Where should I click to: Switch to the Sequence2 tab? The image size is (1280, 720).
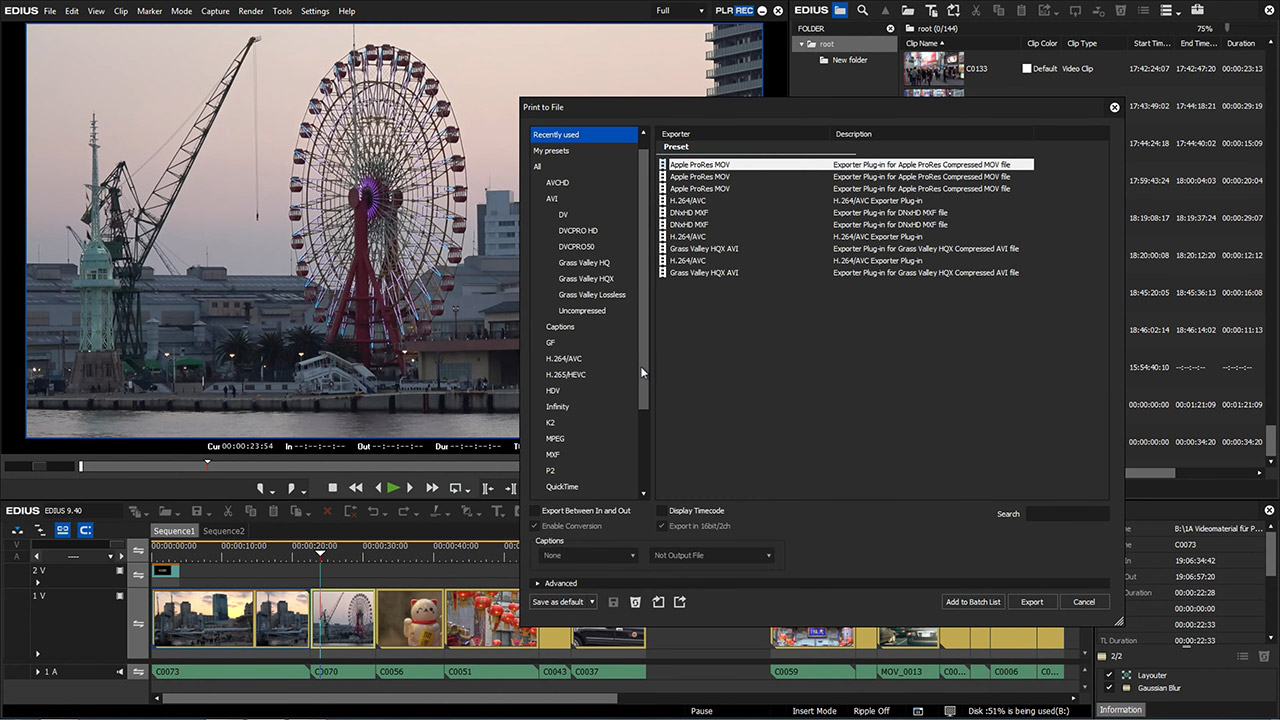tap(223, 531)
